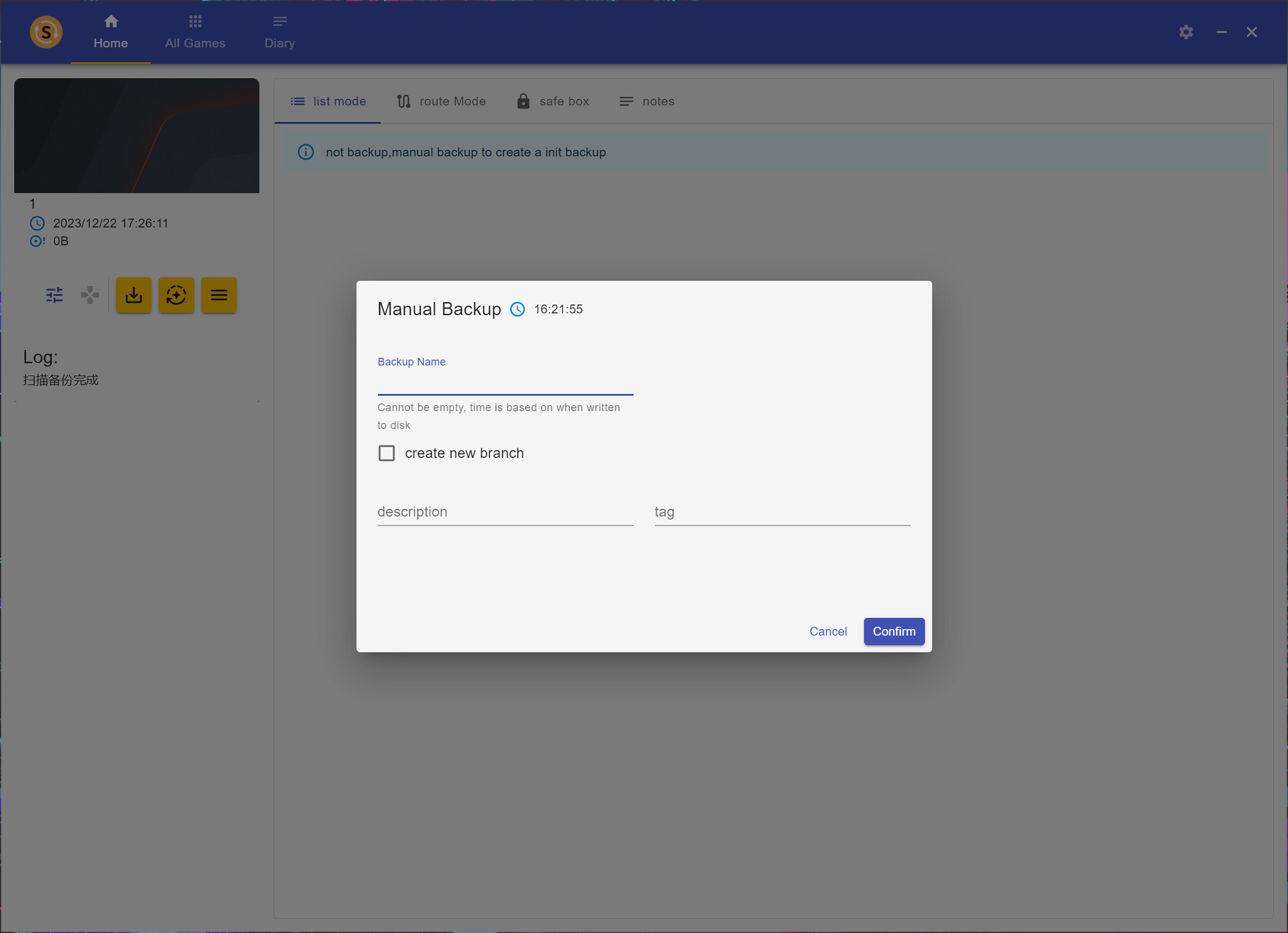The image size is (1288, 933).
Task: Open the hamburger menu icon button
Action: click(x=219, y=295)
